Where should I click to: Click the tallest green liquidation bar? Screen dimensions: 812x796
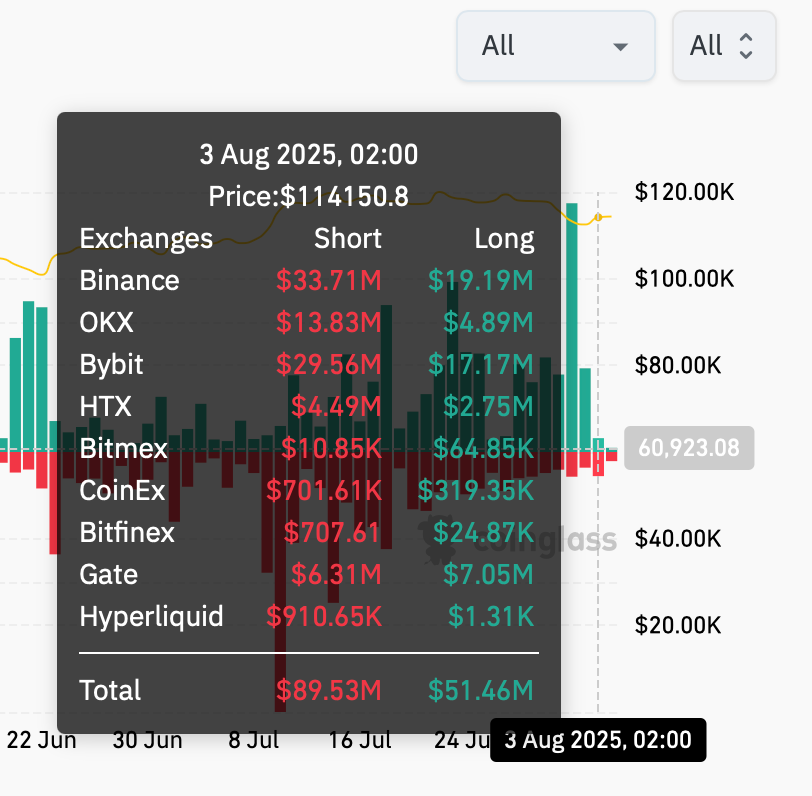[572, 326]
